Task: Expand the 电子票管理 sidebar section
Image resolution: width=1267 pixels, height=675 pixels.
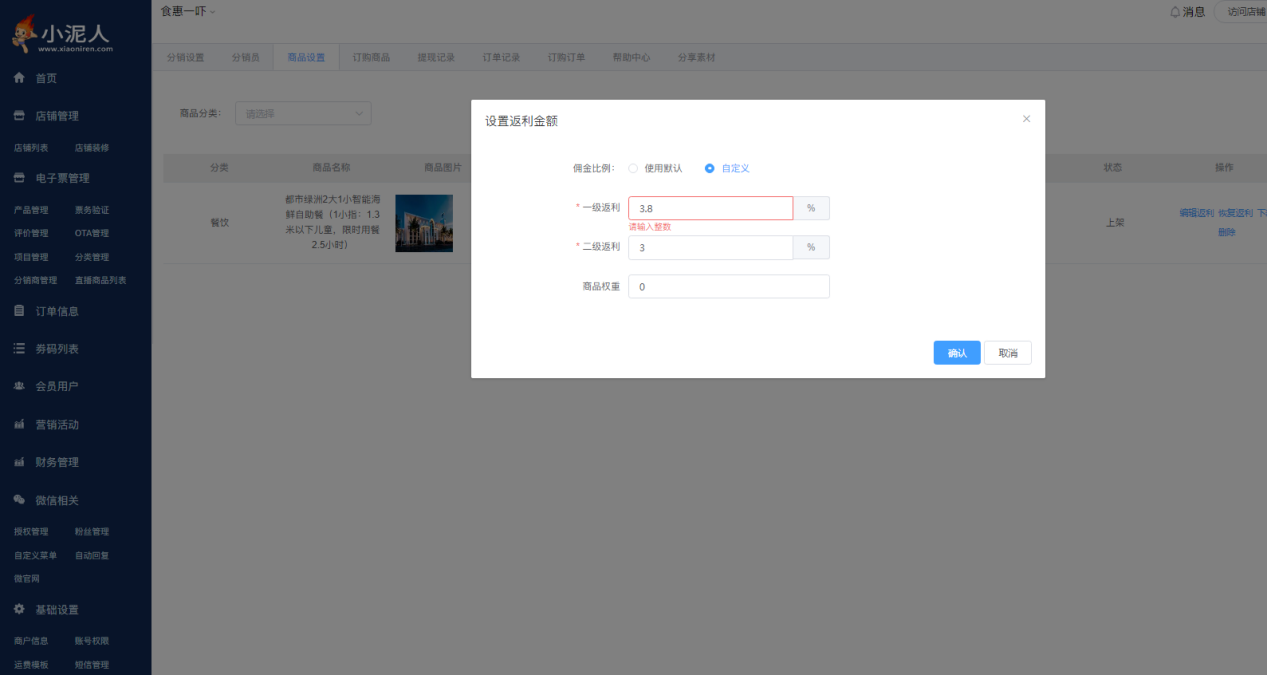Action: pos(62,178)
